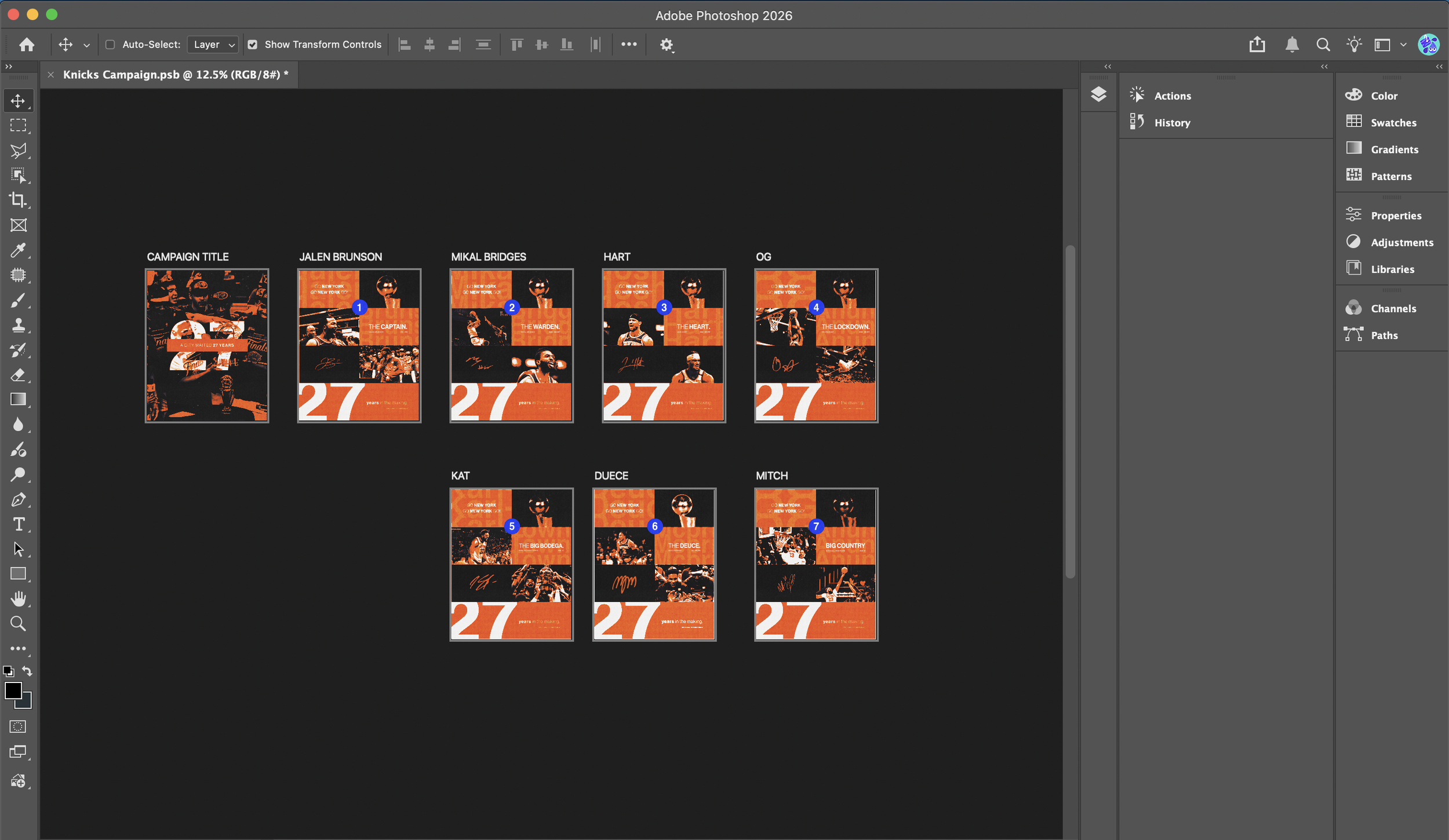
Task: Activate the Crop tool
Action: (x=18, y=200)
